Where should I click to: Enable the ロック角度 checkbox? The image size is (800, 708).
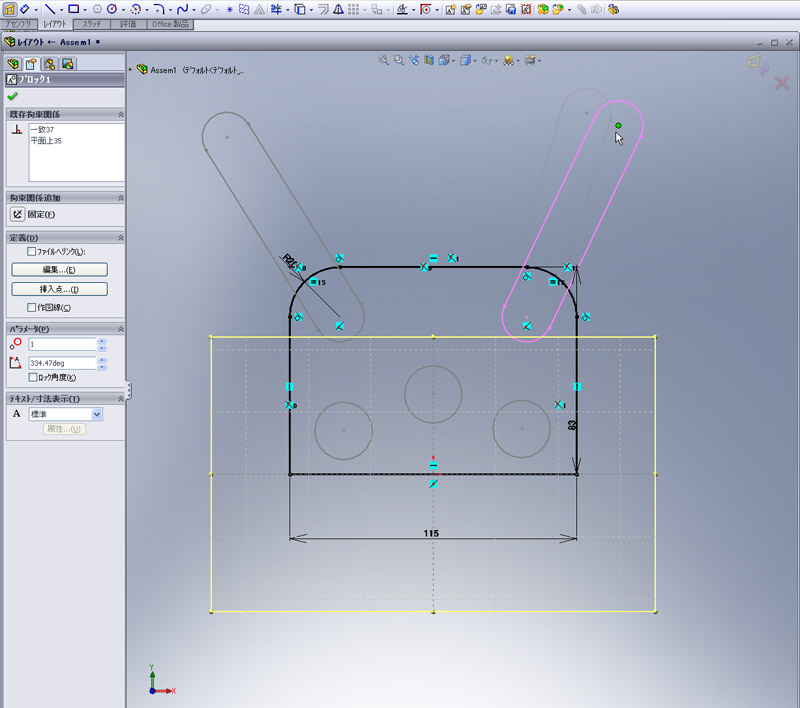pyautogui.click(x=32, y=377)
